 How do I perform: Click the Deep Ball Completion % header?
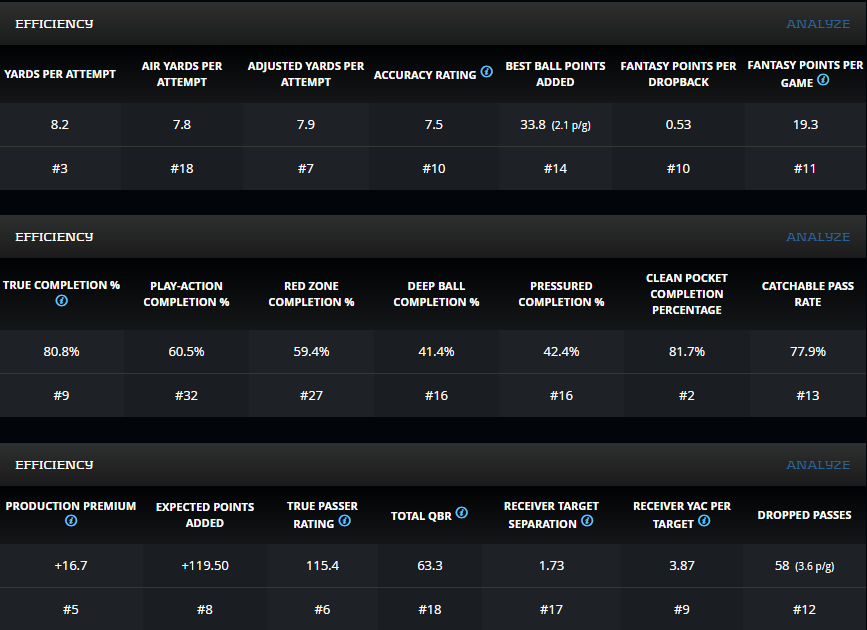pos(436,294)
